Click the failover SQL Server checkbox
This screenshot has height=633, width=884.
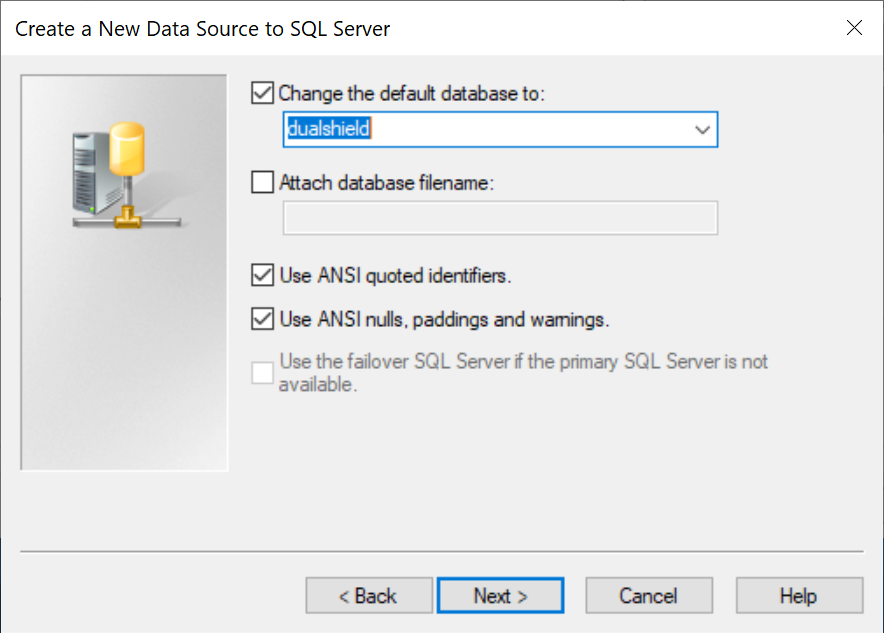263,373
